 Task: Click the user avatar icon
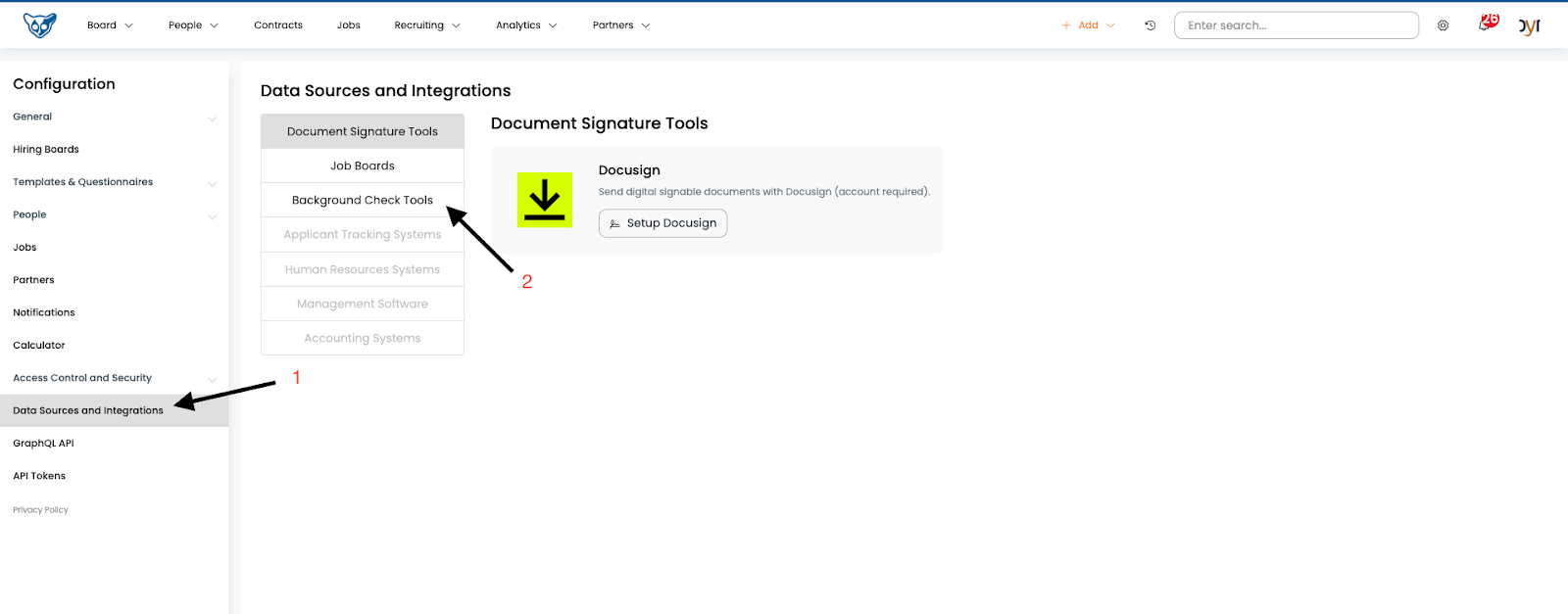click(1530, 26)
